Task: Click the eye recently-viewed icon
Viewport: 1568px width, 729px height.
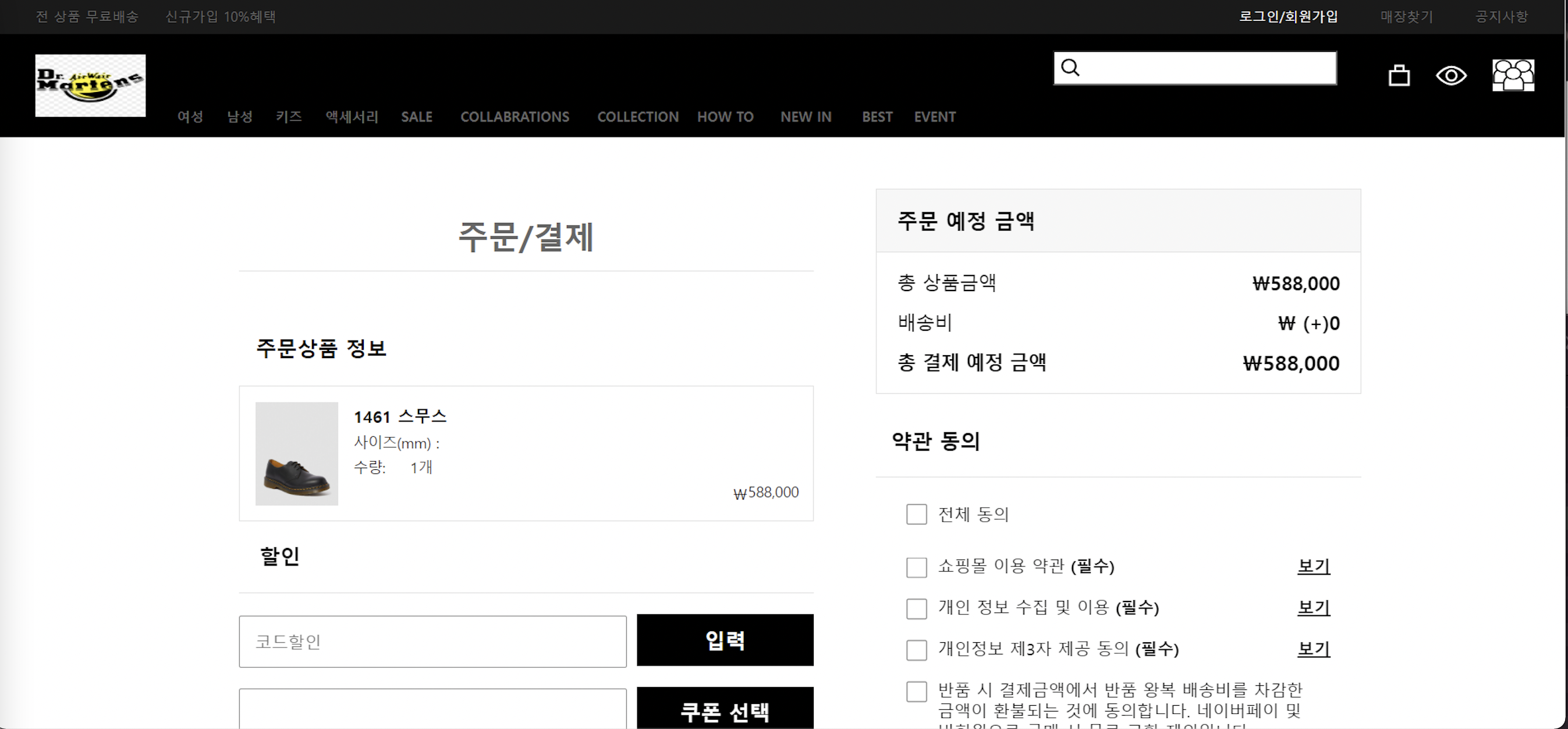Action: [1450, 76]
